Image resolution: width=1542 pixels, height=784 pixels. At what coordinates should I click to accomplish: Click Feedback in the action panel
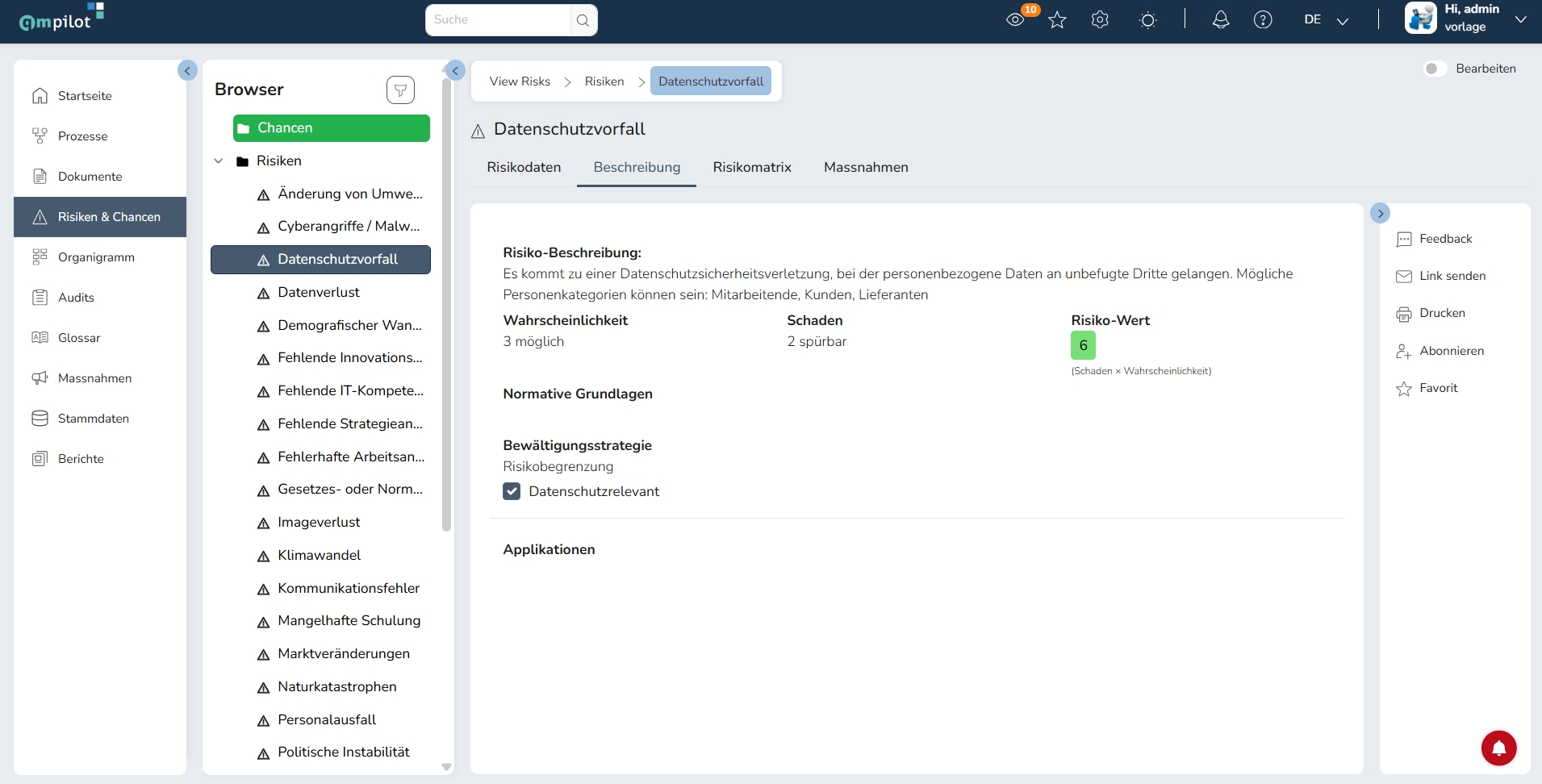click(1434, 239)
